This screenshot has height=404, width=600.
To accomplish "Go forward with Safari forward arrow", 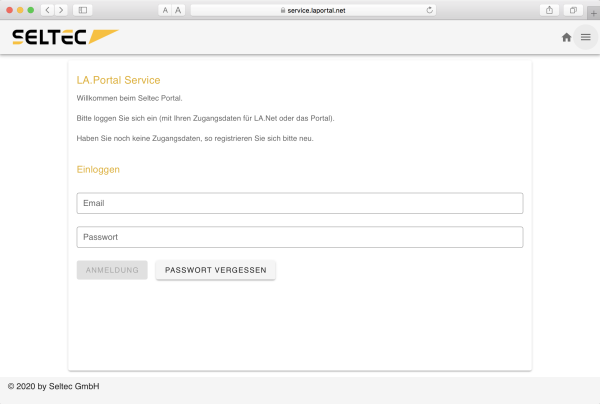I will (x=61, y=10).
